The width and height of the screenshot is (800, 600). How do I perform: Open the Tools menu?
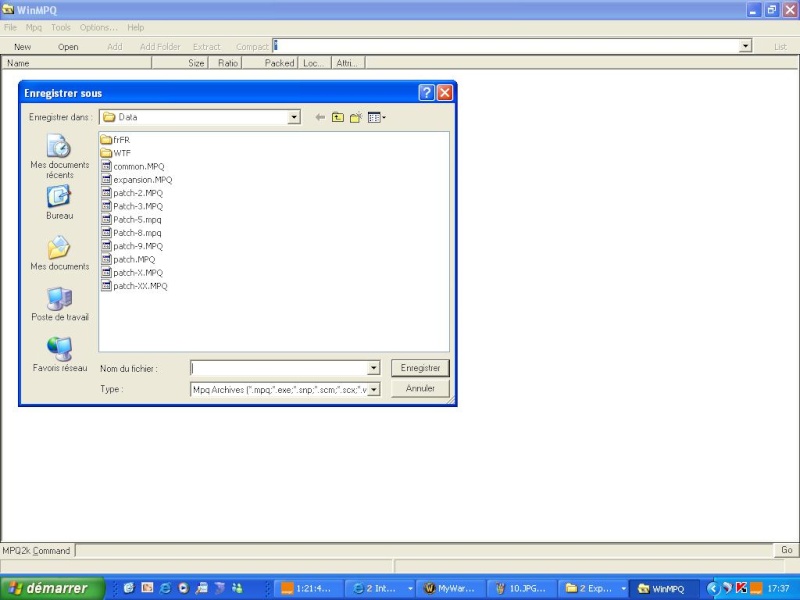coord(61,28)
